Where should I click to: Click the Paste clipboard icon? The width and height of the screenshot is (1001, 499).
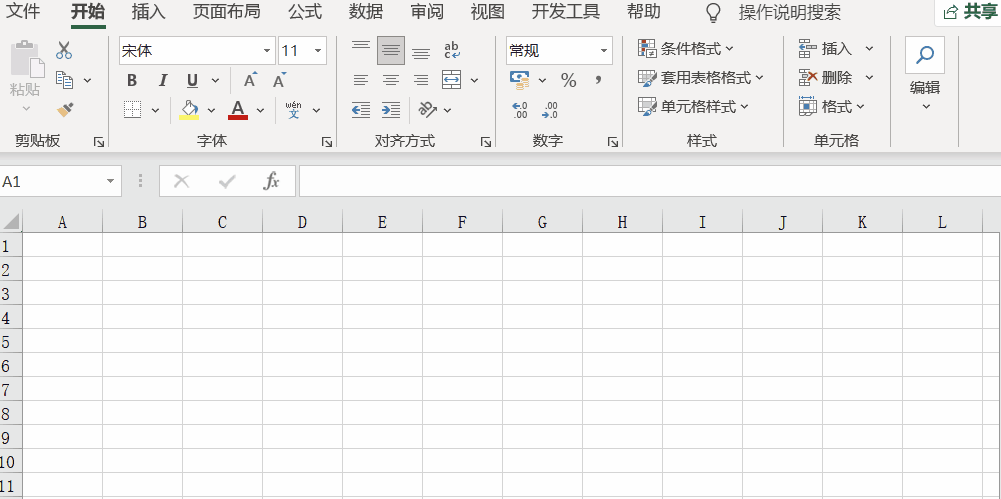[27, 60]
